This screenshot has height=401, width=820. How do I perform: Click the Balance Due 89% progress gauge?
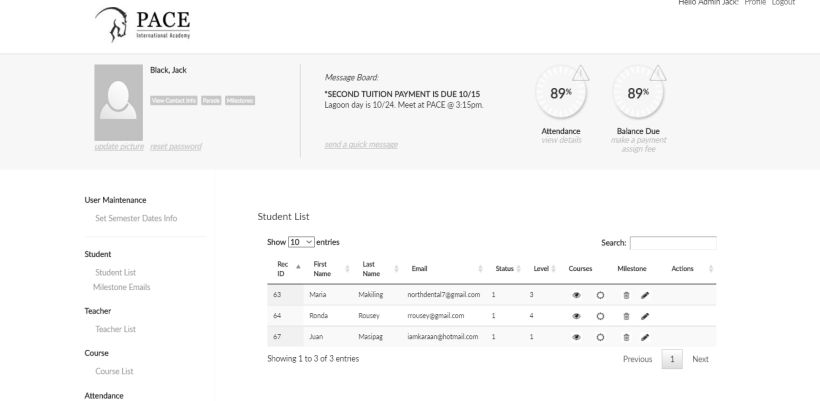pyautogui.click(x=638, y=93)
